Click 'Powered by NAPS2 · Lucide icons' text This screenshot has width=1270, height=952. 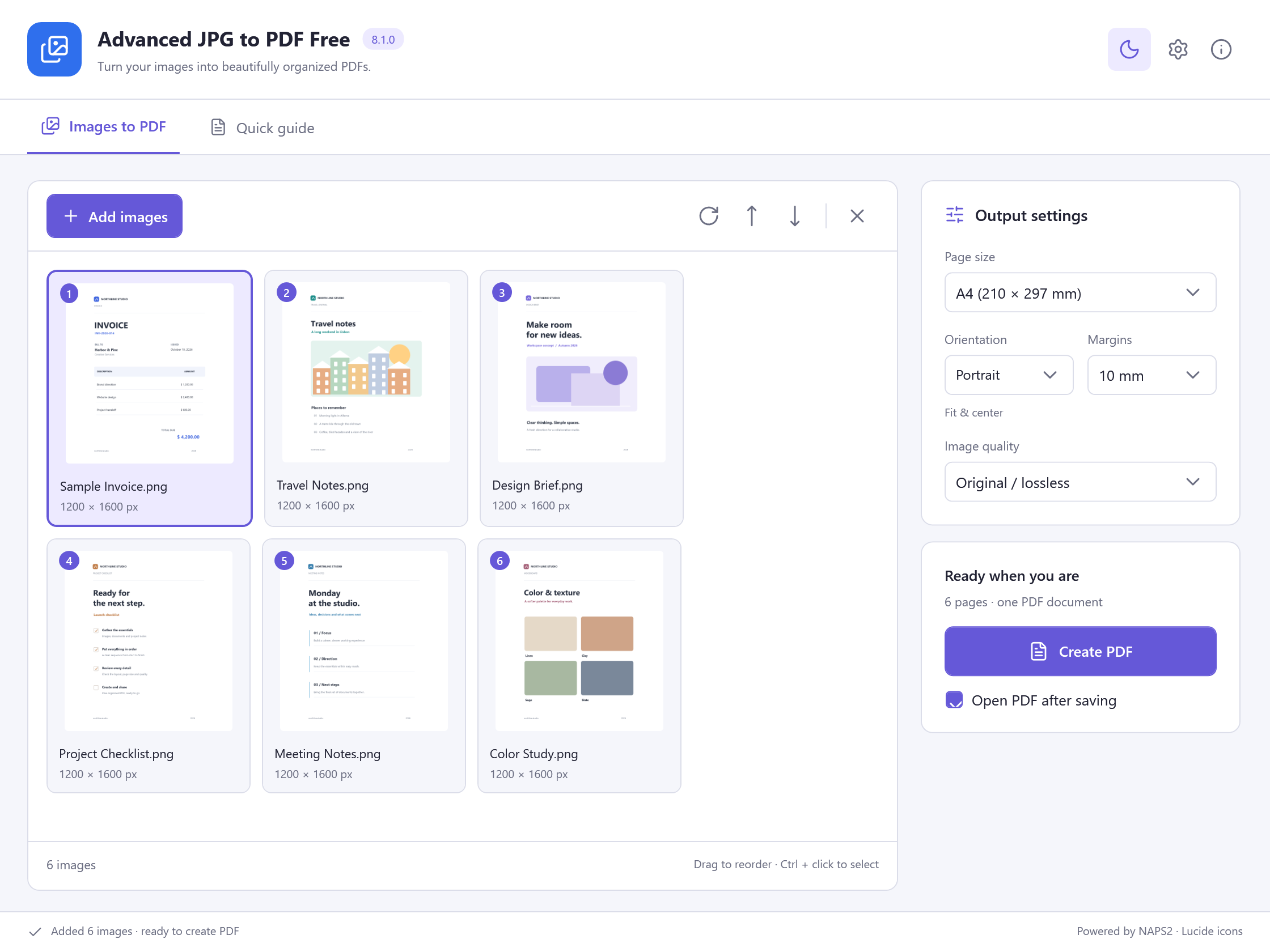[x=1159, y=932]
